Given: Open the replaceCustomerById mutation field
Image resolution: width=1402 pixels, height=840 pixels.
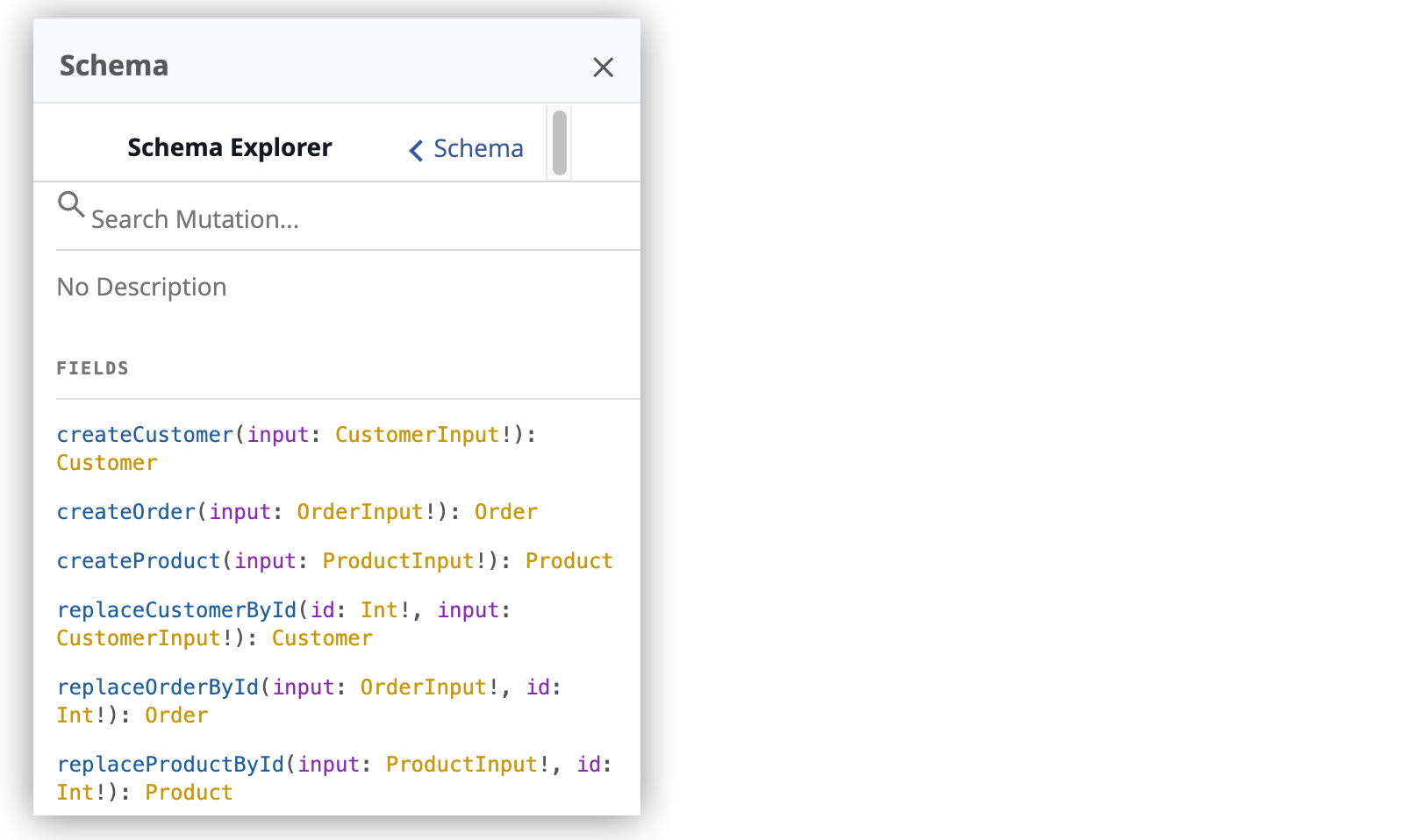Looking at the screenshot, I should 176,610.
